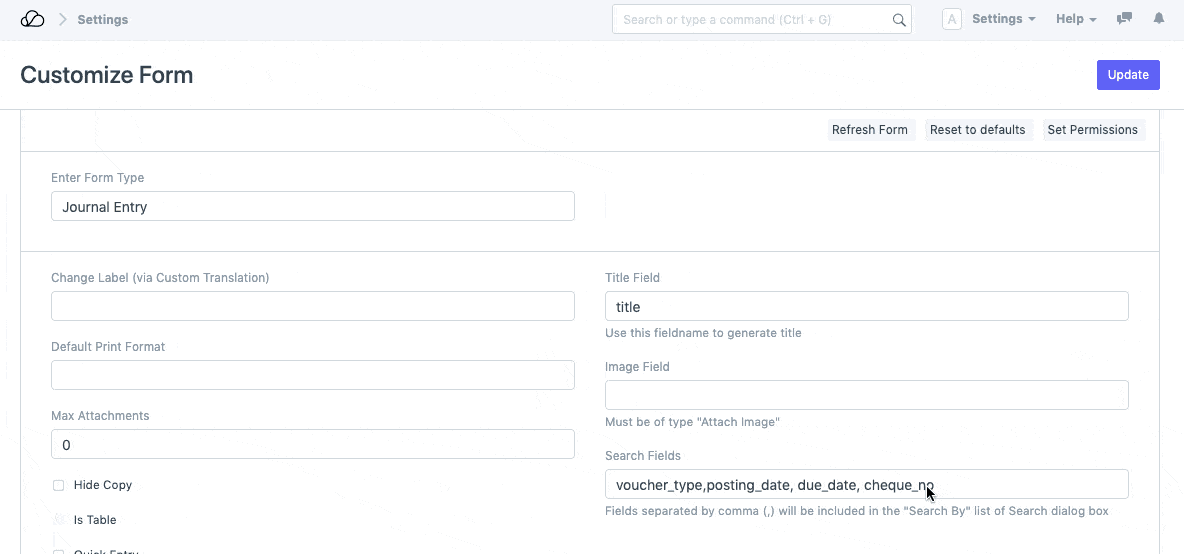Image resolution: width=1184 pixels, height=554 pixels.
Task: Enable the Hide Copy checkbox
Action: pyautogui.click(x=59, y=485)
